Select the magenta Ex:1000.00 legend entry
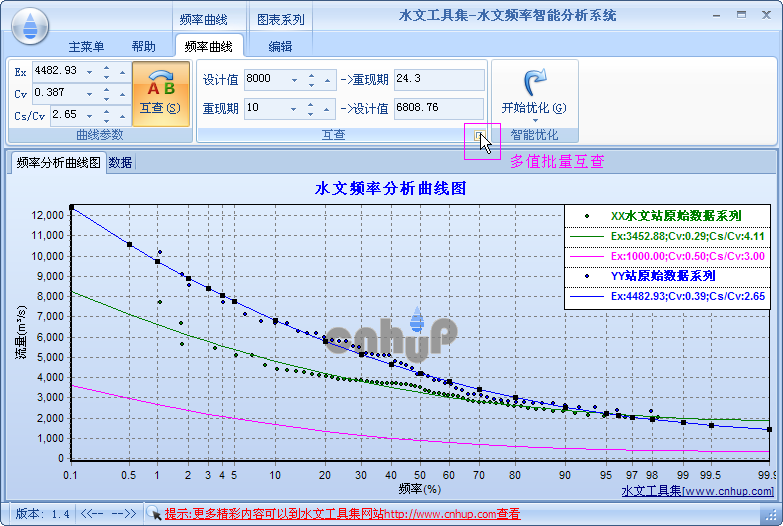The height and width of the screenshot is (526, 783). tap(667, 256)
